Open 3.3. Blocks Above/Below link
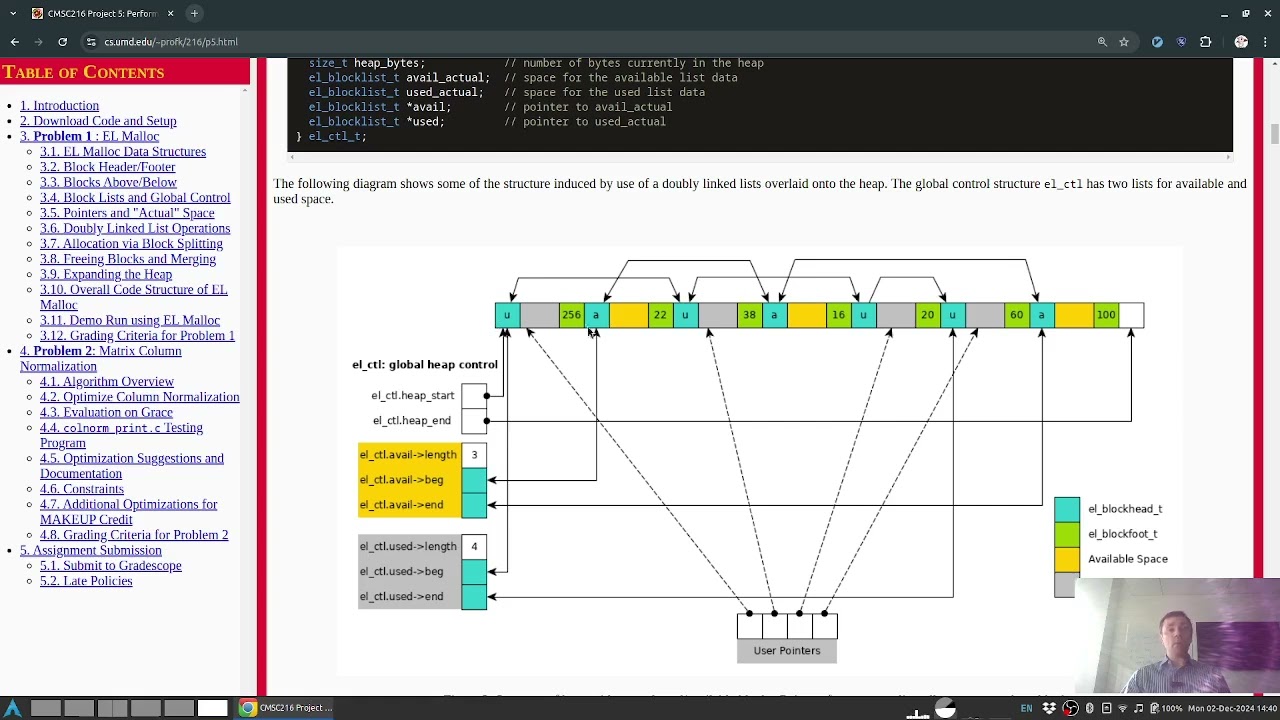Viewport: 1280px width, 720px height. [x=108, y=182]
